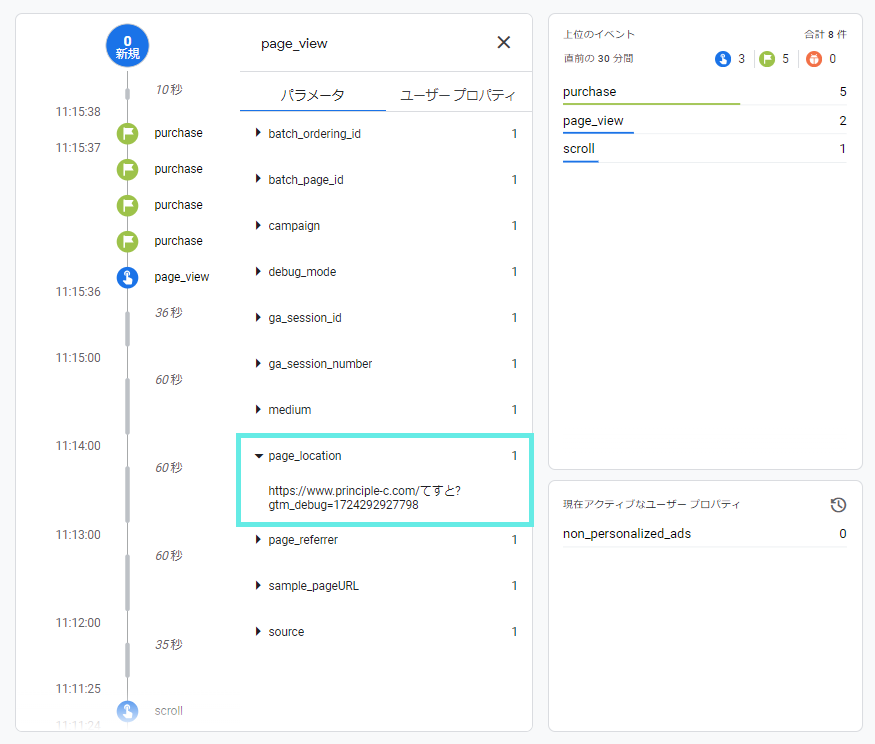Expand the batch_ordering_id parameter
The image size is (875, 744).
click(314, 133)
